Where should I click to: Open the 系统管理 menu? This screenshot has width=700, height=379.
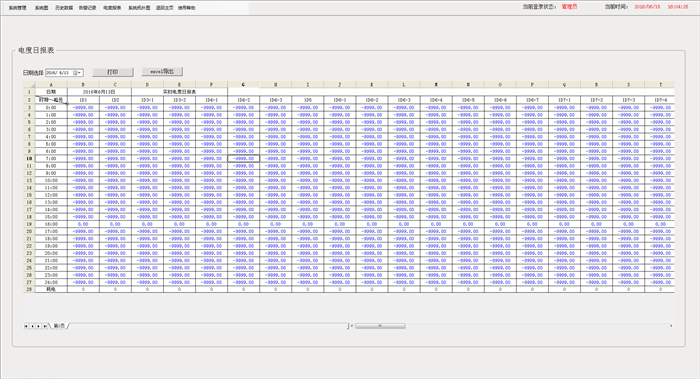17,8
